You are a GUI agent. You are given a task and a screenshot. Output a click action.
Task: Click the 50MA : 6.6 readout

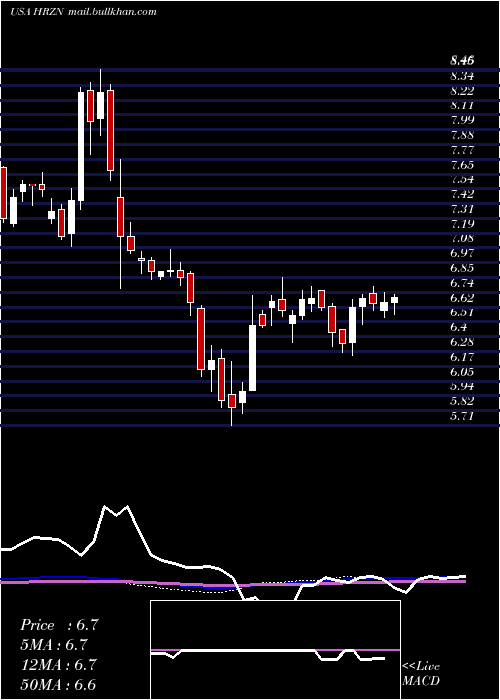click(x=58, y=684)
